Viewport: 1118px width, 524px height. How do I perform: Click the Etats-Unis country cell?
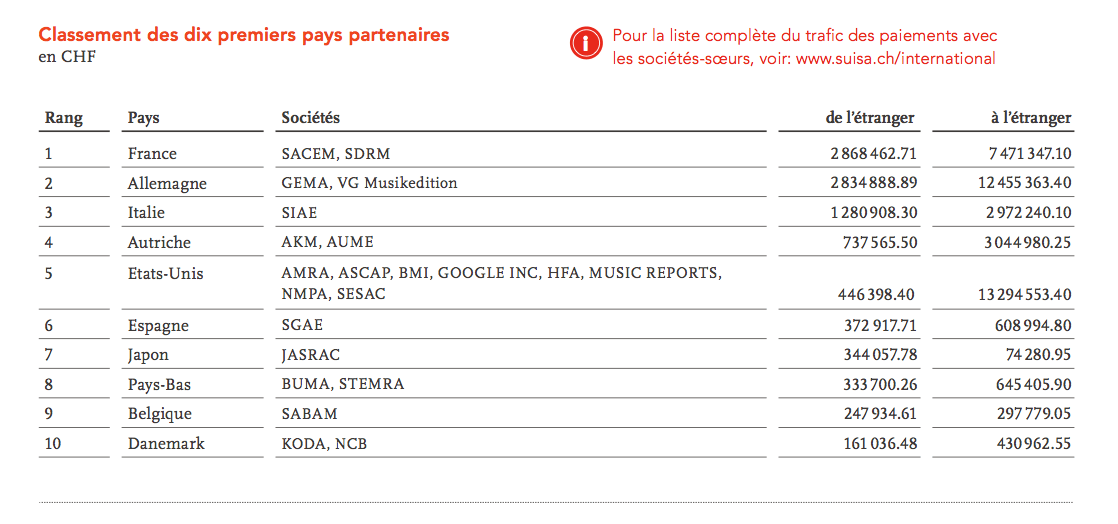165,273
